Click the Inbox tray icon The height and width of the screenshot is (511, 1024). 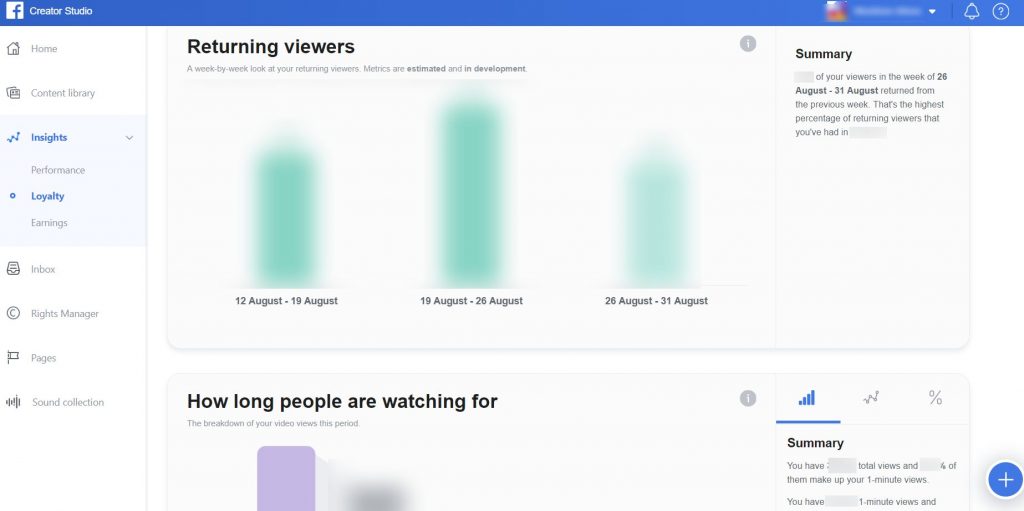point(13,269)
